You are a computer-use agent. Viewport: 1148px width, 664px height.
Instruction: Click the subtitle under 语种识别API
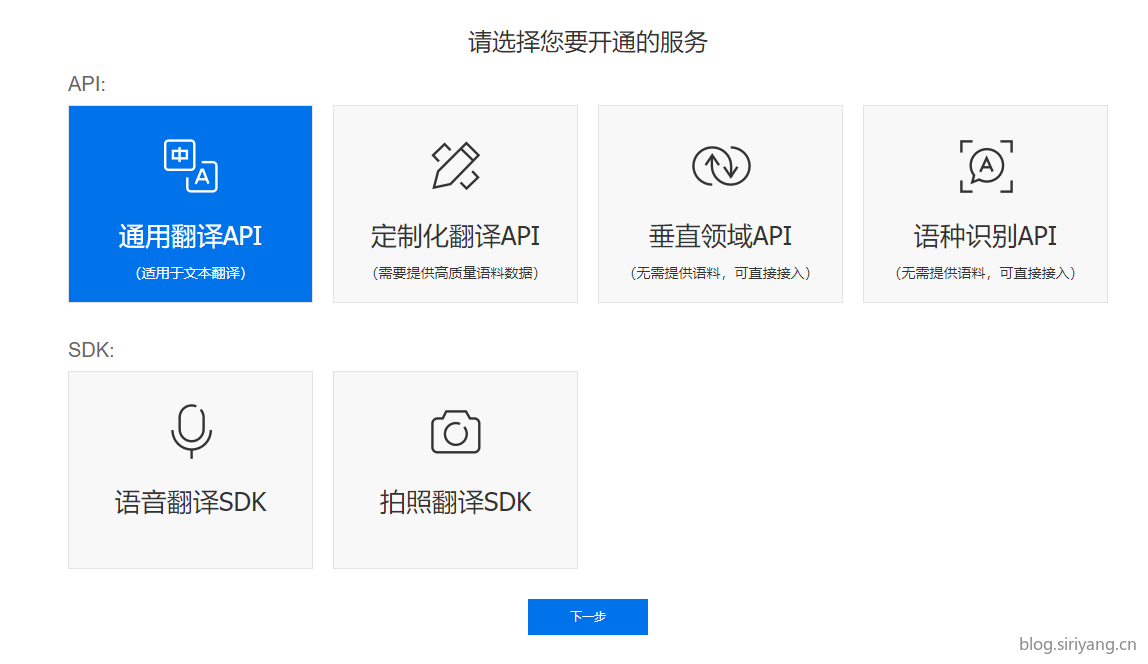click(985, 273)
